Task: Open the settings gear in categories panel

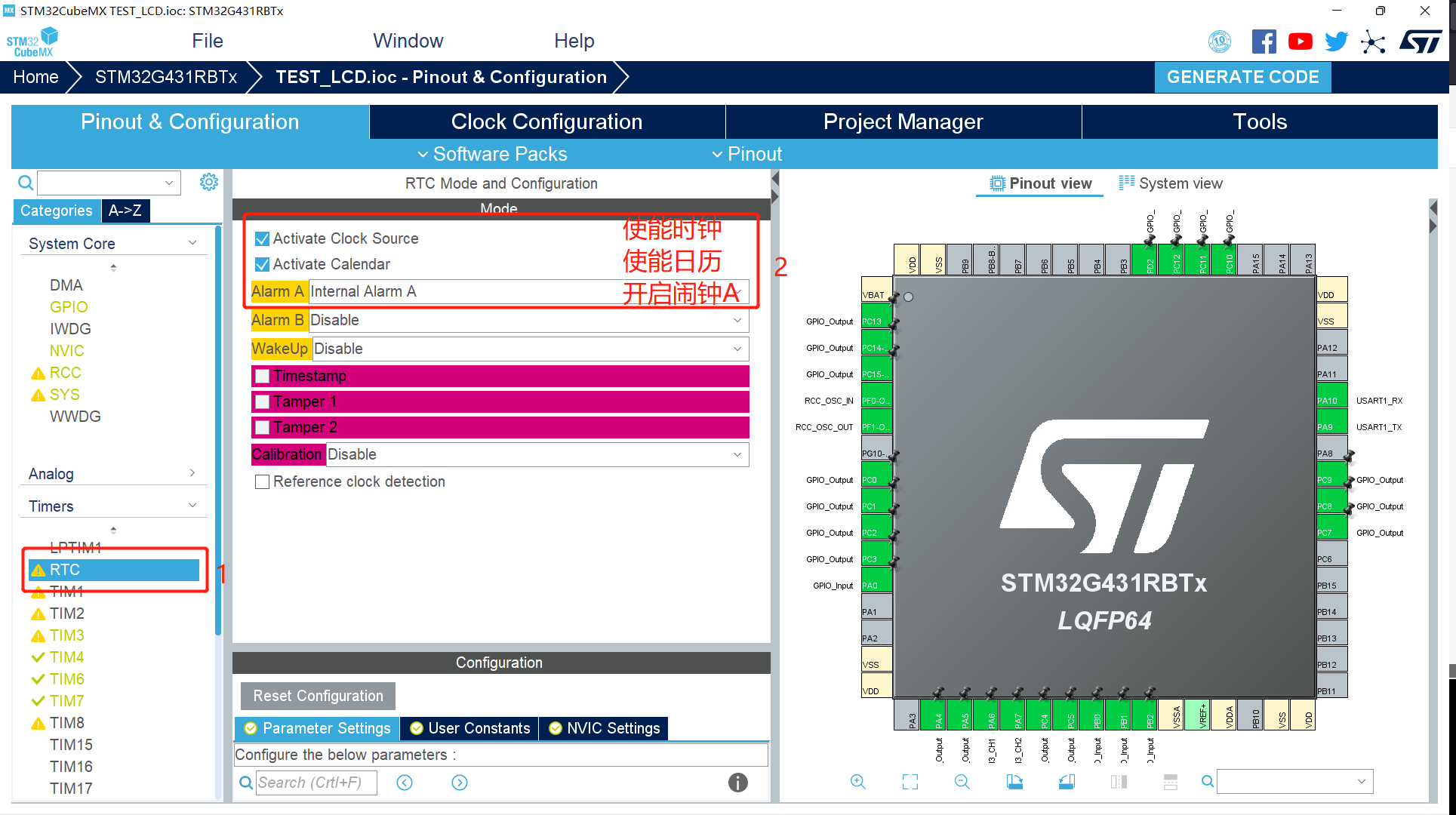Action: tap(209, 182)
